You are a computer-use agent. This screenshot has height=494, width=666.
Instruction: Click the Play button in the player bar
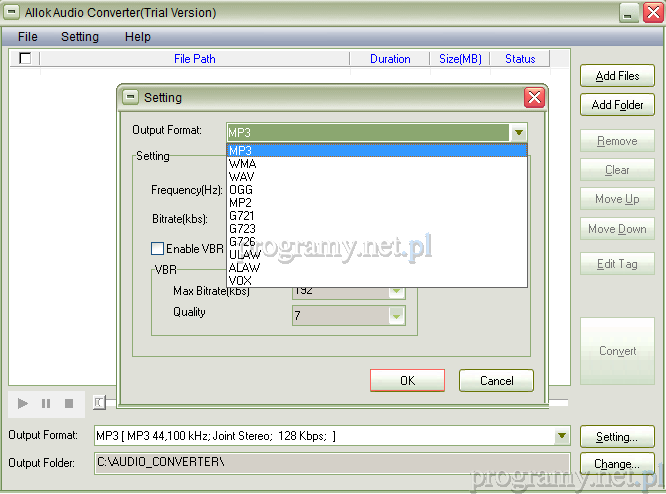[x=22, y=403]
